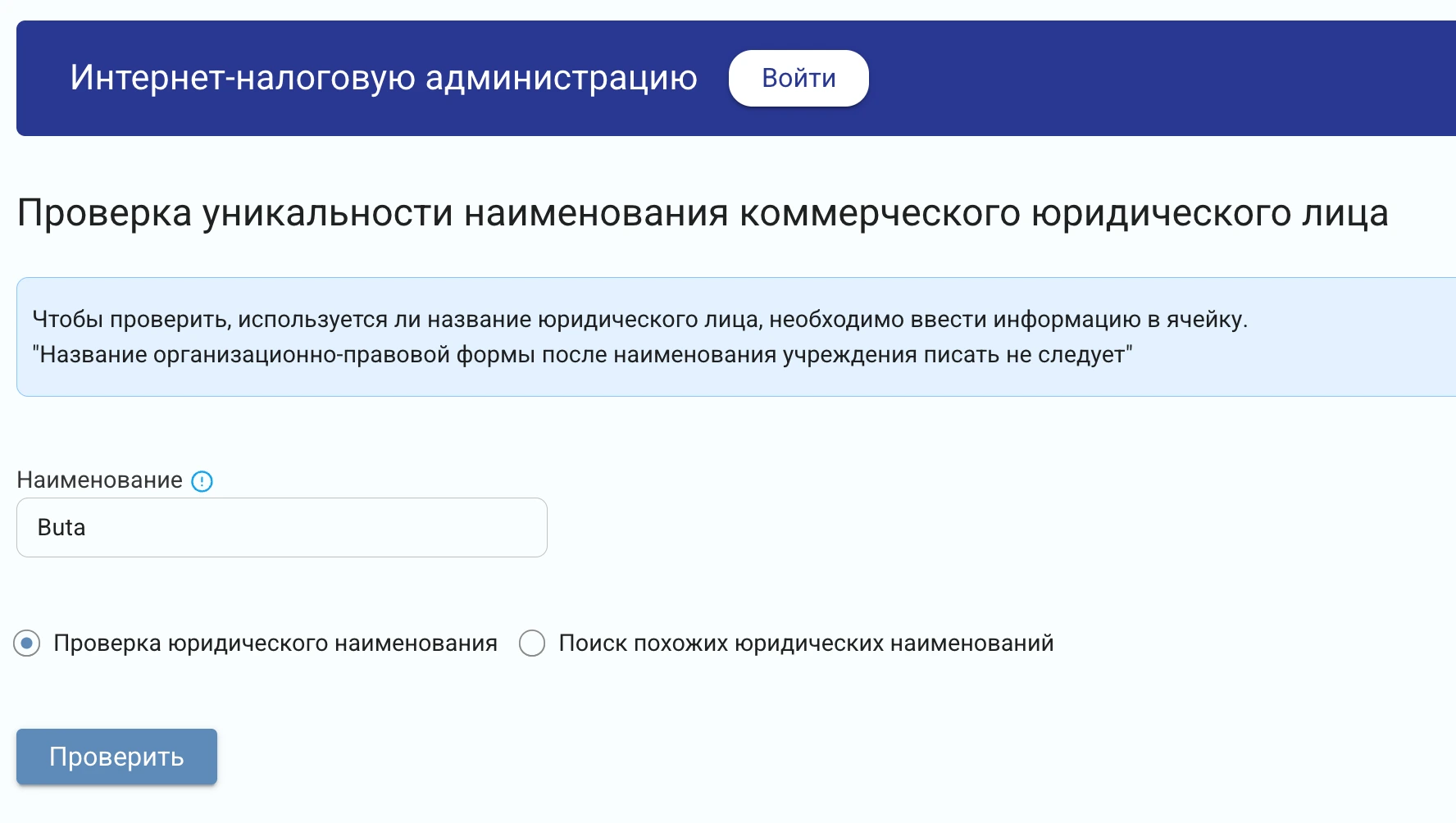The width and height of the screenshot is (1456, 823).
Task: Click the Проверка уникальности наименования page heading
Action: click(703, 213)
